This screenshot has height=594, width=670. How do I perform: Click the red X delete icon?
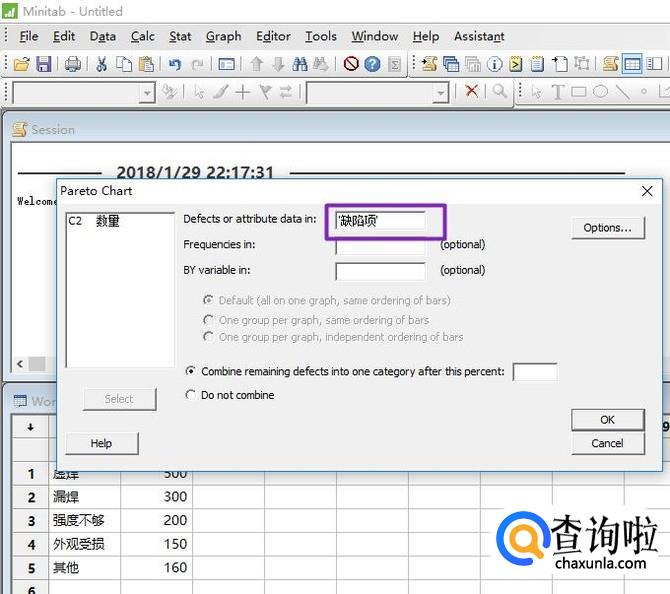(x=471, y=91)
